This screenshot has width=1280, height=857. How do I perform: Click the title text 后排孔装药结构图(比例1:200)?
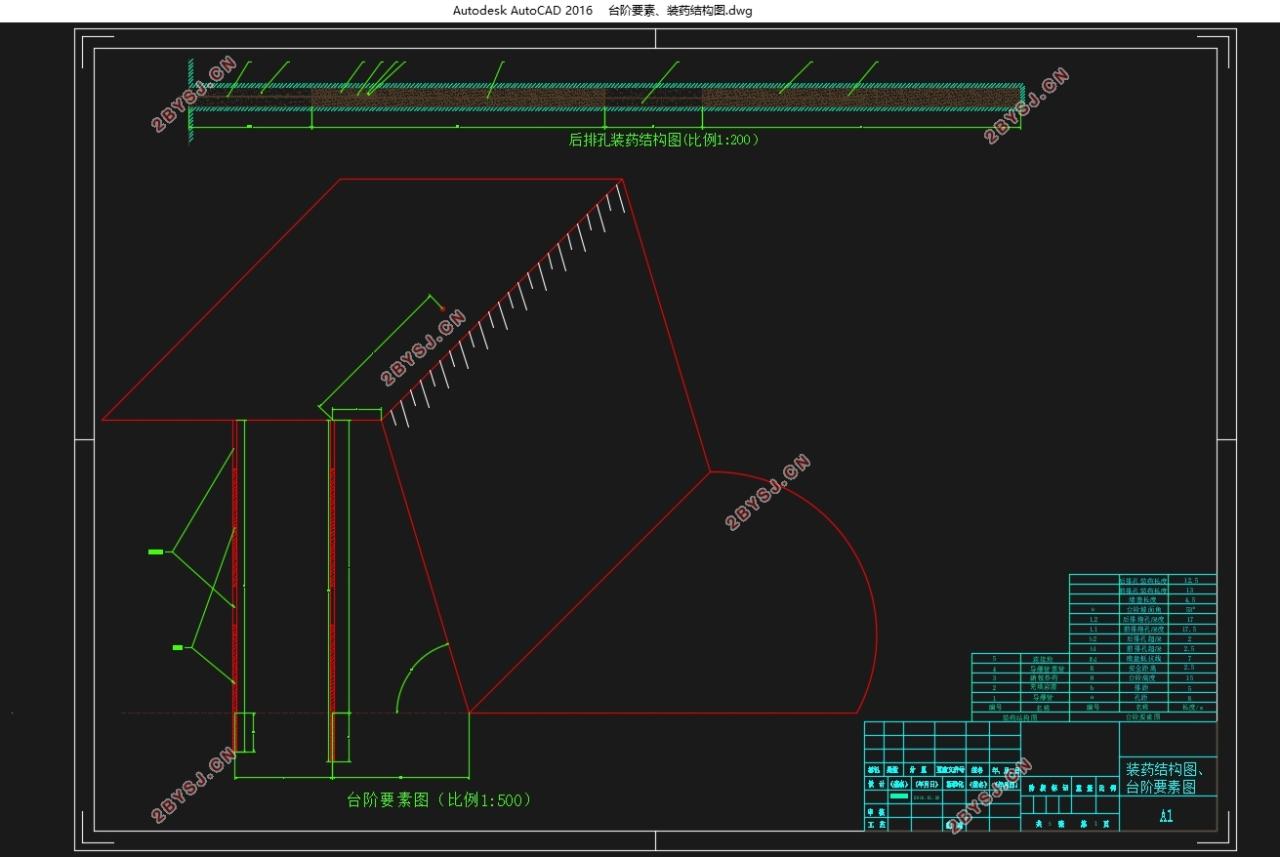(664, 141)
